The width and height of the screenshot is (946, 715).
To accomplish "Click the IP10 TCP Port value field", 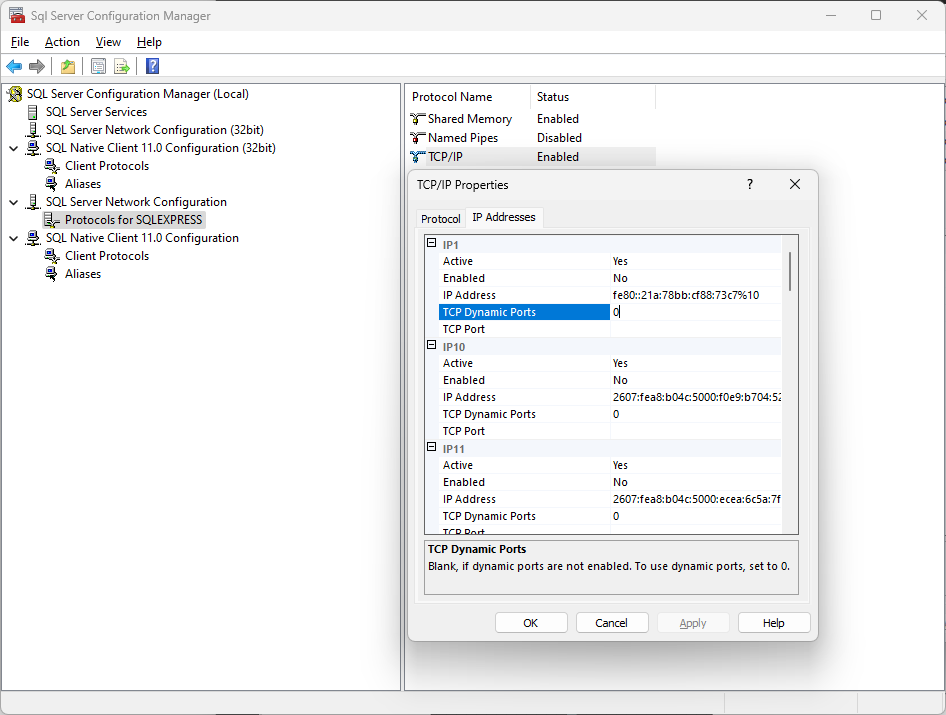I will pos(696,431).
